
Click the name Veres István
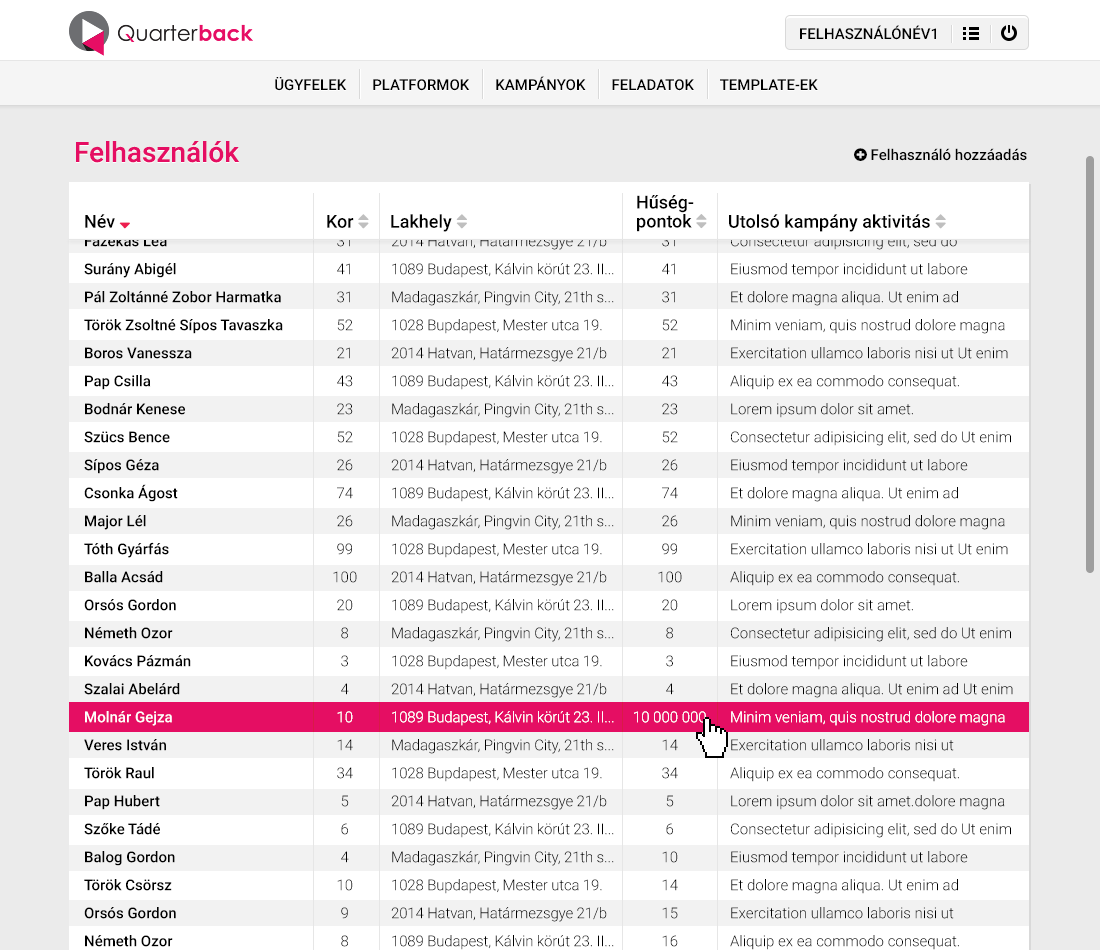click(x=126, y=746)
